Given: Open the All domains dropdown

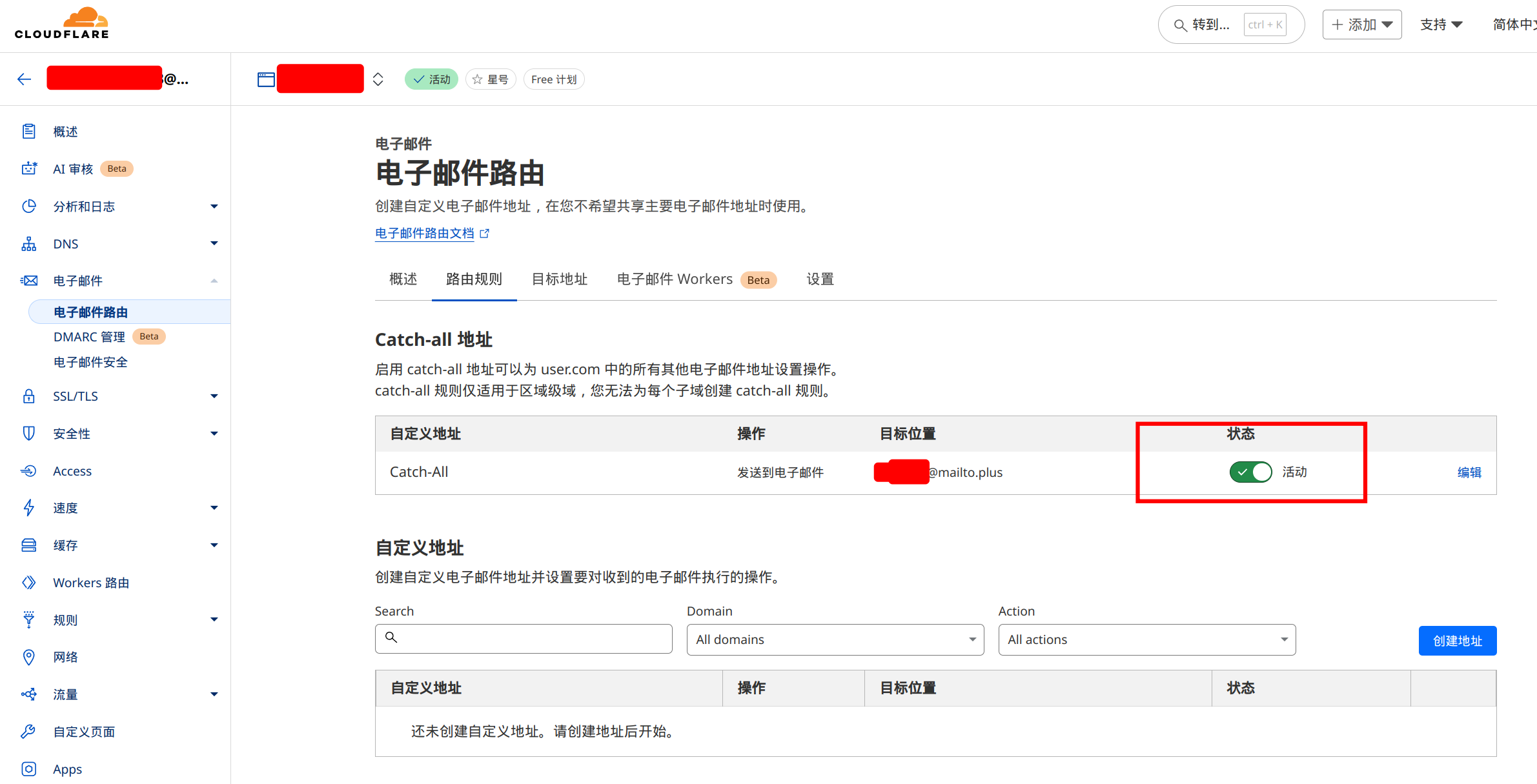Looking at the screenshot, I should 835,639.
